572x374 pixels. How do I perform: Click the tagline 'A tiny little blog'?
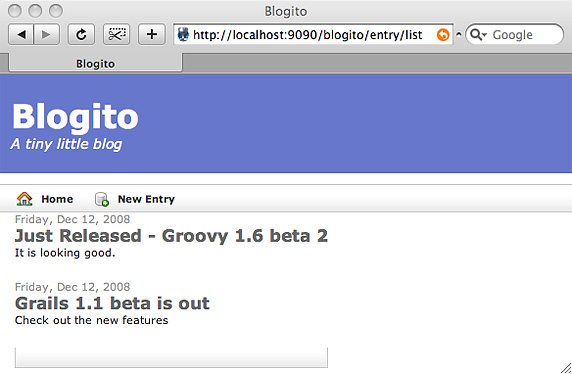[66, 144]
